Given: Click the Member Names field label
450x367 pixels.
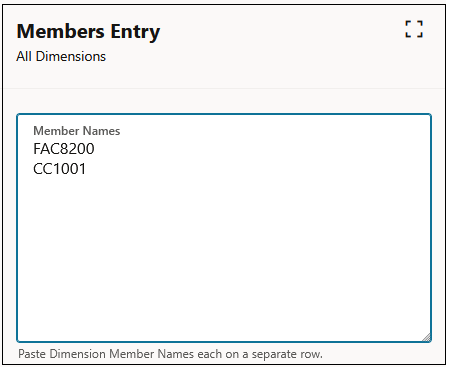Looking at the screenshot, I should coord(77,131).
